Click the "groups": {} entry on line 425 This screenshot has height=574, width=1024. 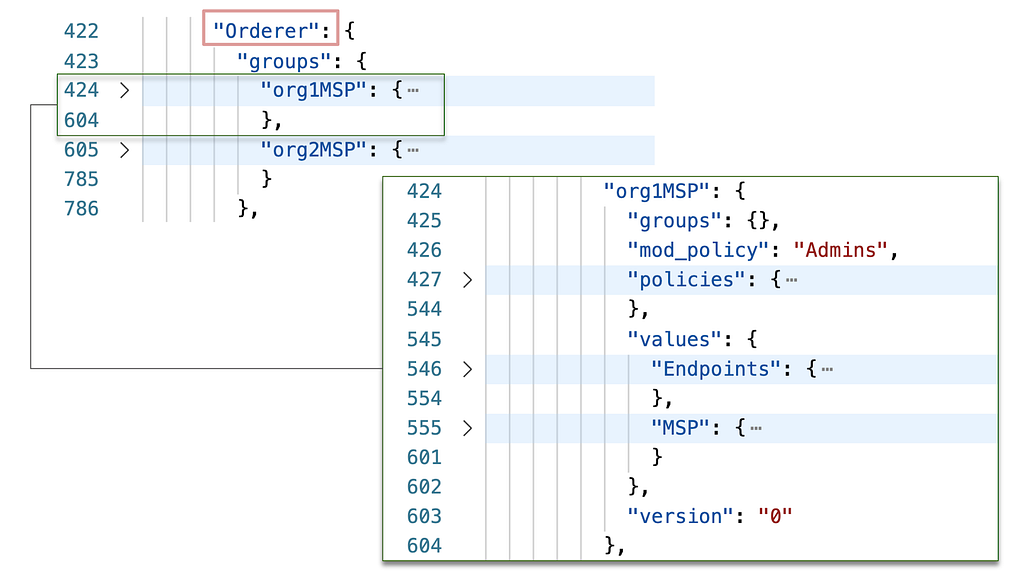click(x=703, y=221)
